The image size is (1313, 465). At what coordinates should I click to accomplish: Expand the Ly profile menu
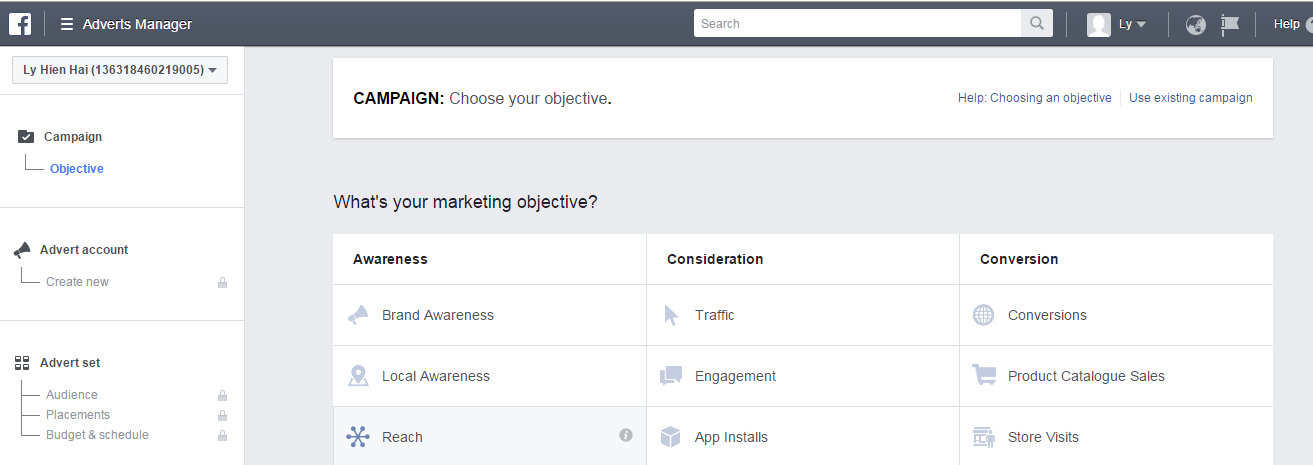(1117, 24)
